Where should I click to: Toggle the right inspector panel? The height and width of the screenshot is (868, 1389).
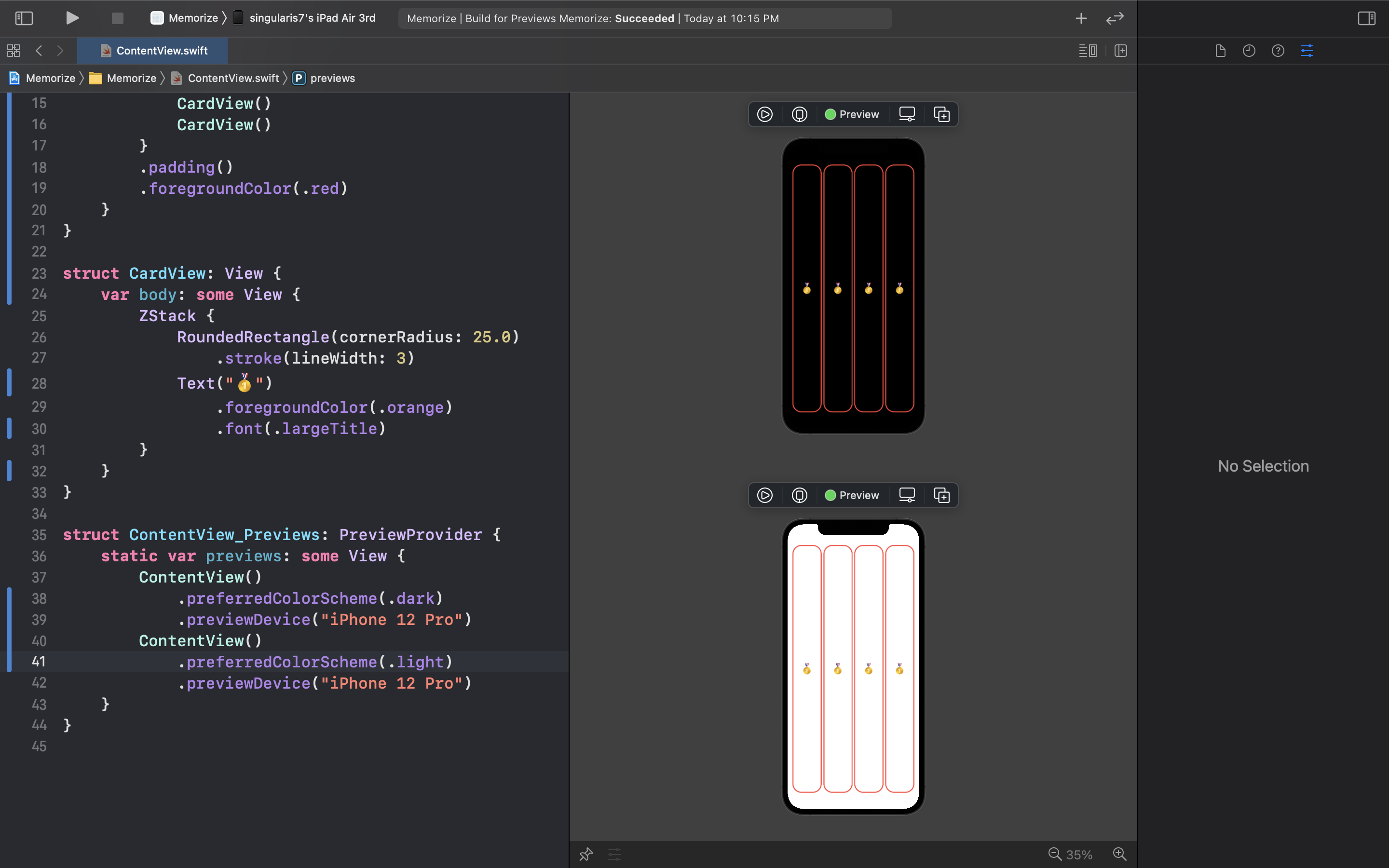1366,18
